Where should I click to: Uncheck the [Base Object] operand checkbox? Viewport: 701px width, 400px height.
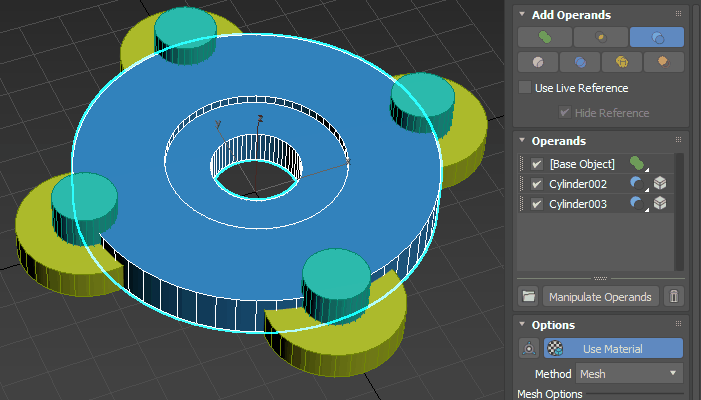[x=537, y=164]
